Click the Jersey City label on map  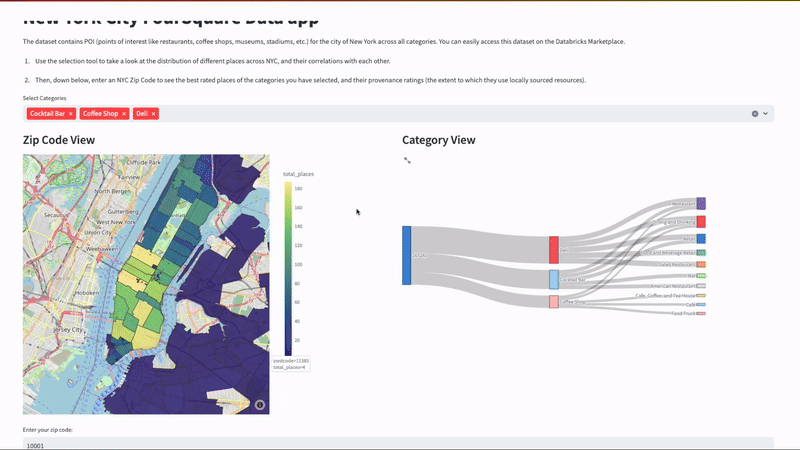68,330
